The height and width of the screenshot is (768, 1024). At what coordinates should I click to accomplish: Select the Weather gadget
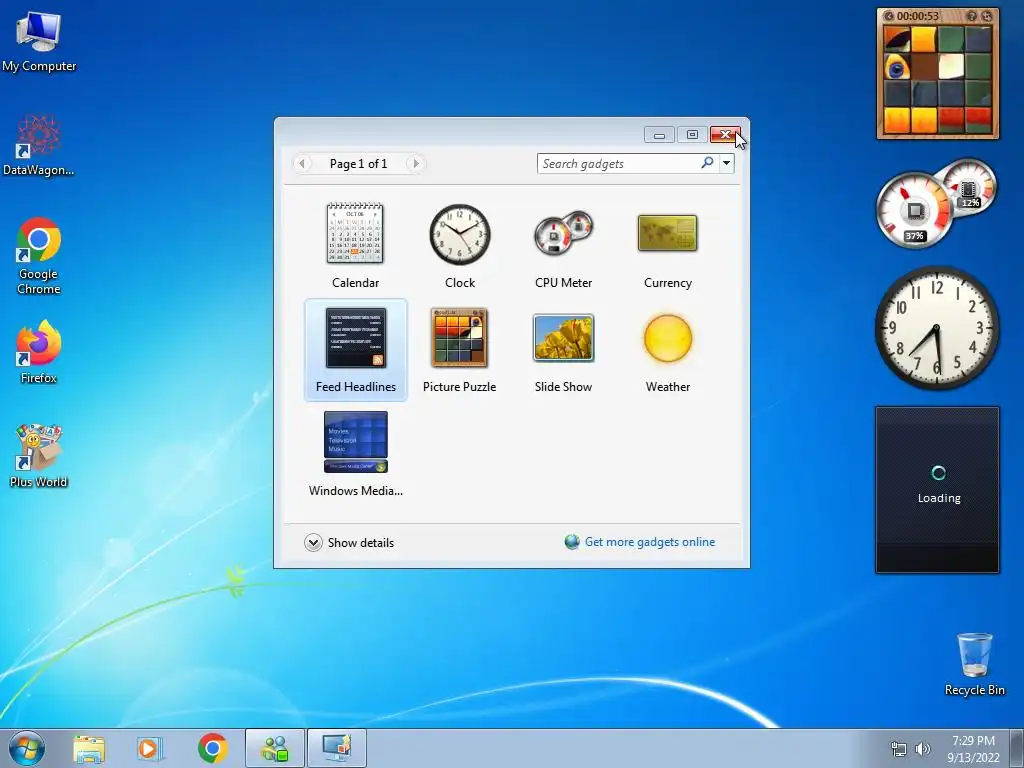[x=667, y=350]
